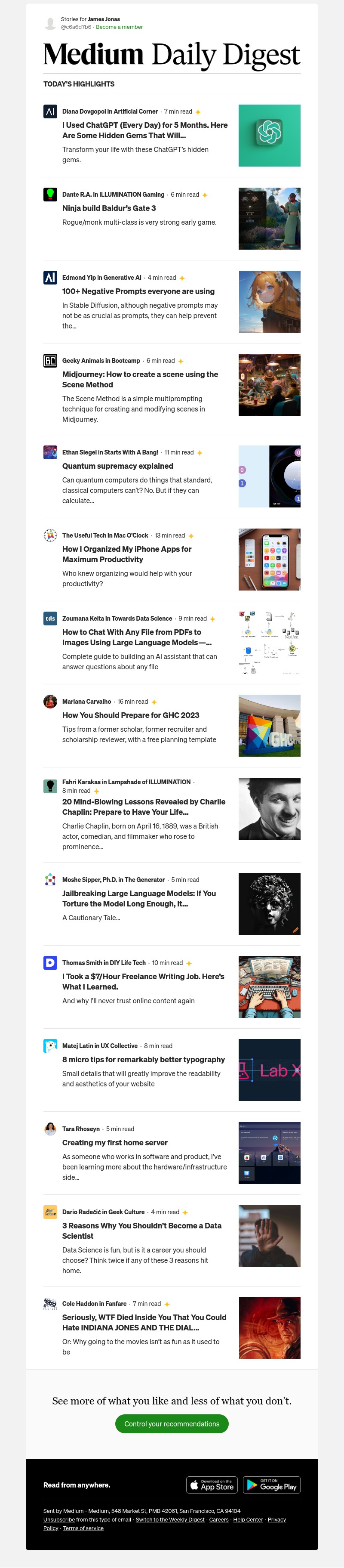Viewport: 344px width, 1568px height.
Task: Open the Midjourney Scene Method article
Action: [x=140, y=379]
